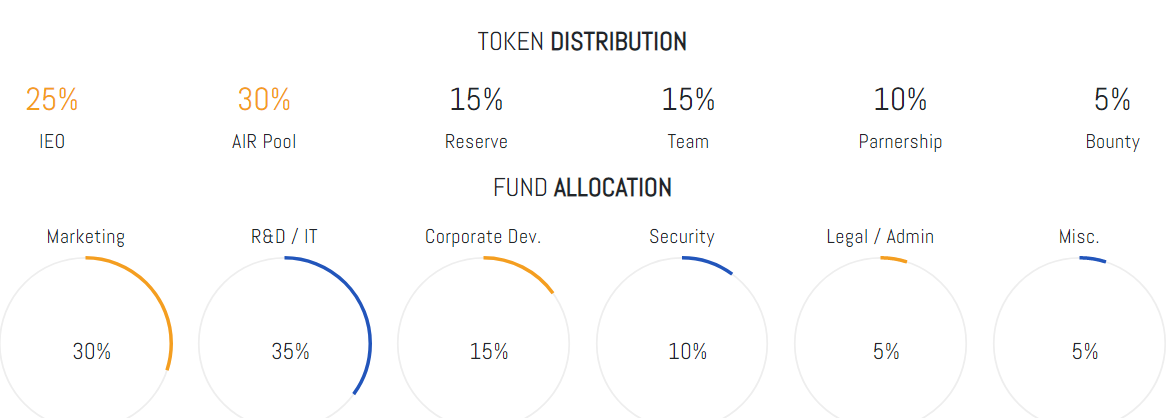Select the 15% value in Corporate Dev. circle
This screenshot has height=418, width=1166.
coord(489,352)
